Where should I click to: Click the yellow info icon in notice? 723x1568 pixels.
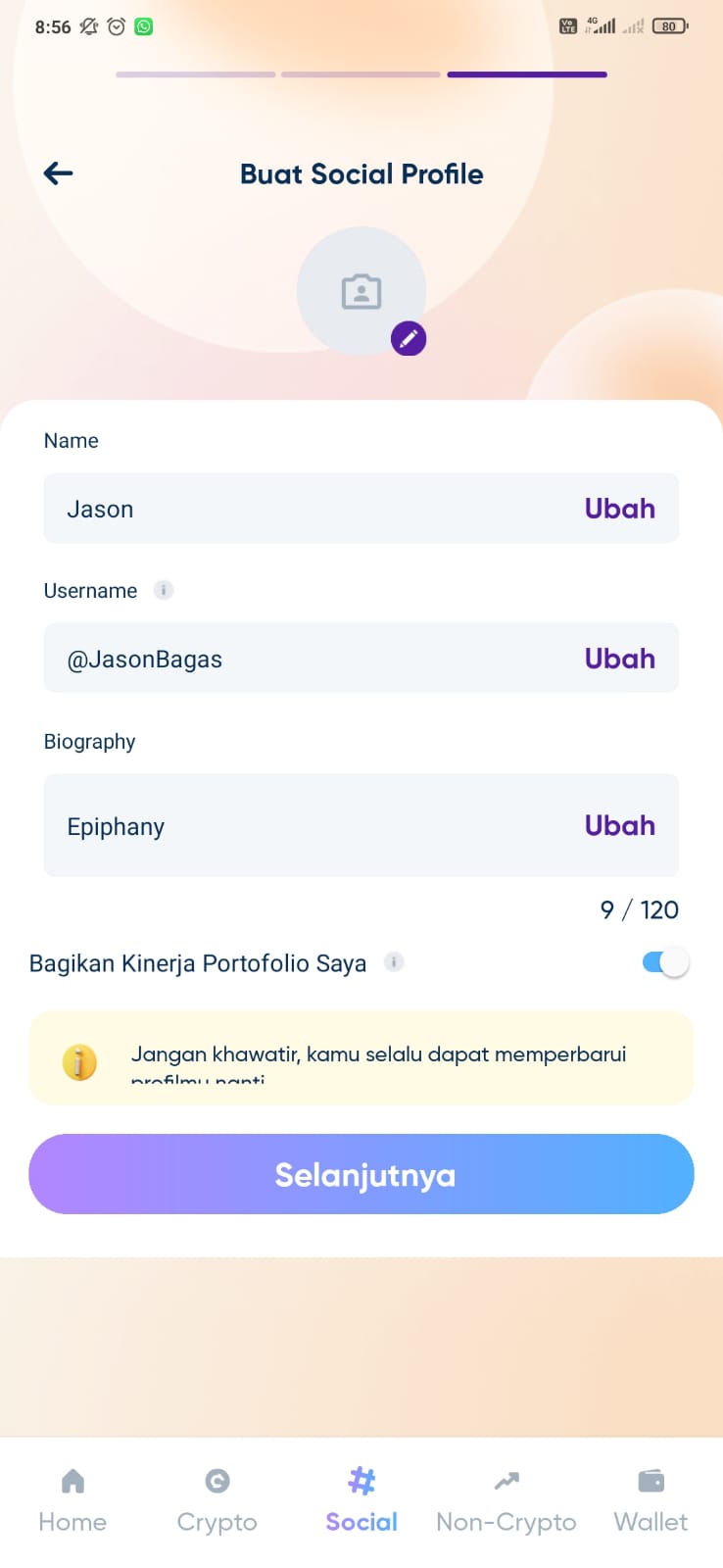click(x=79, y=1062)
